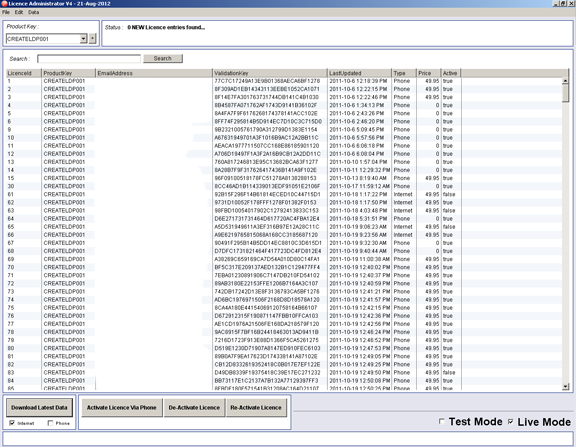Viewport: 576px width, 447px height.
Task: Click into the Search text field
Action: pos(89,59)
